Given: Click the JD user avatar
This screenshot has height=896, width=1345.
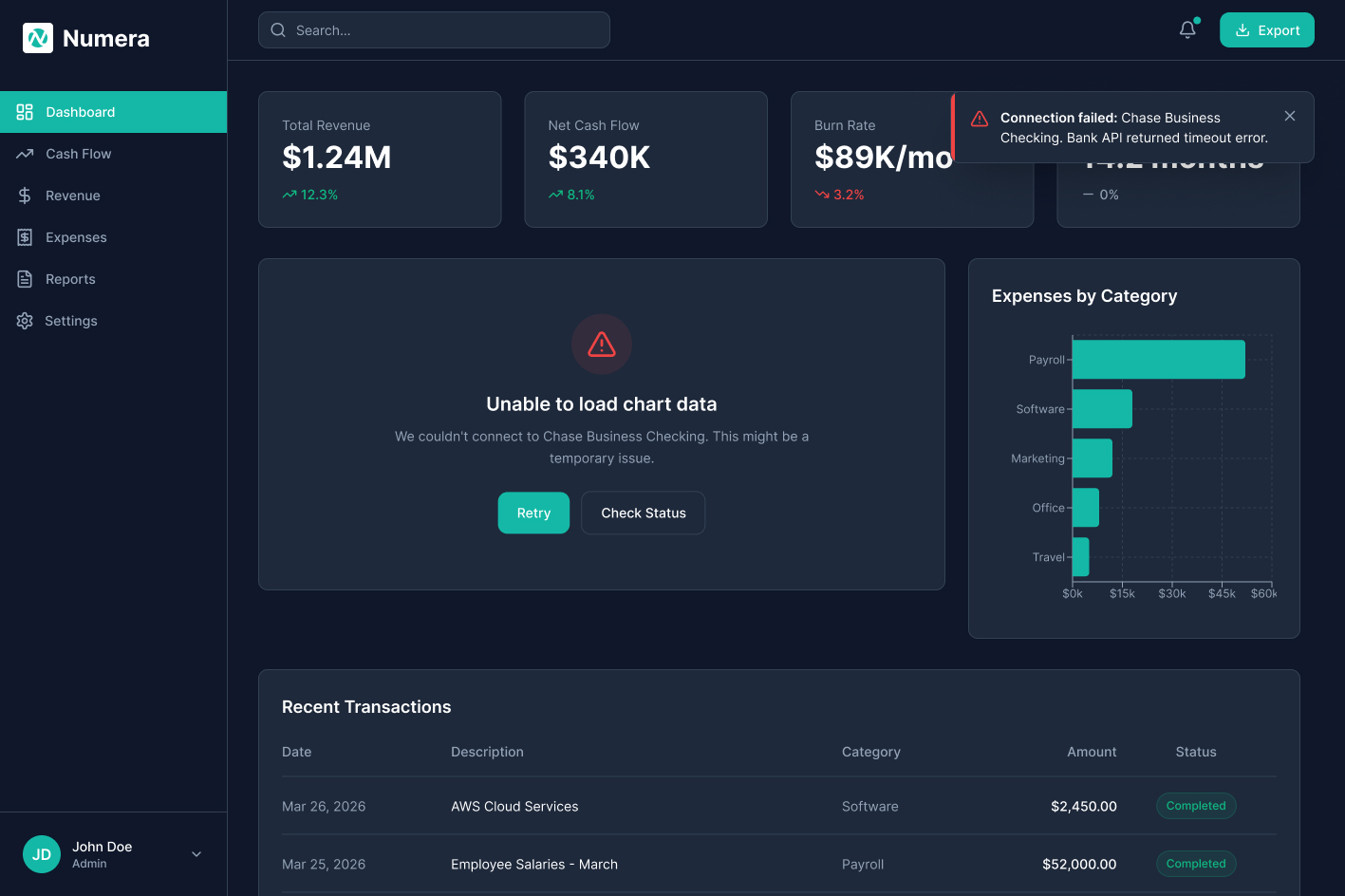Looking at the screenshot, I should (42, 854).
